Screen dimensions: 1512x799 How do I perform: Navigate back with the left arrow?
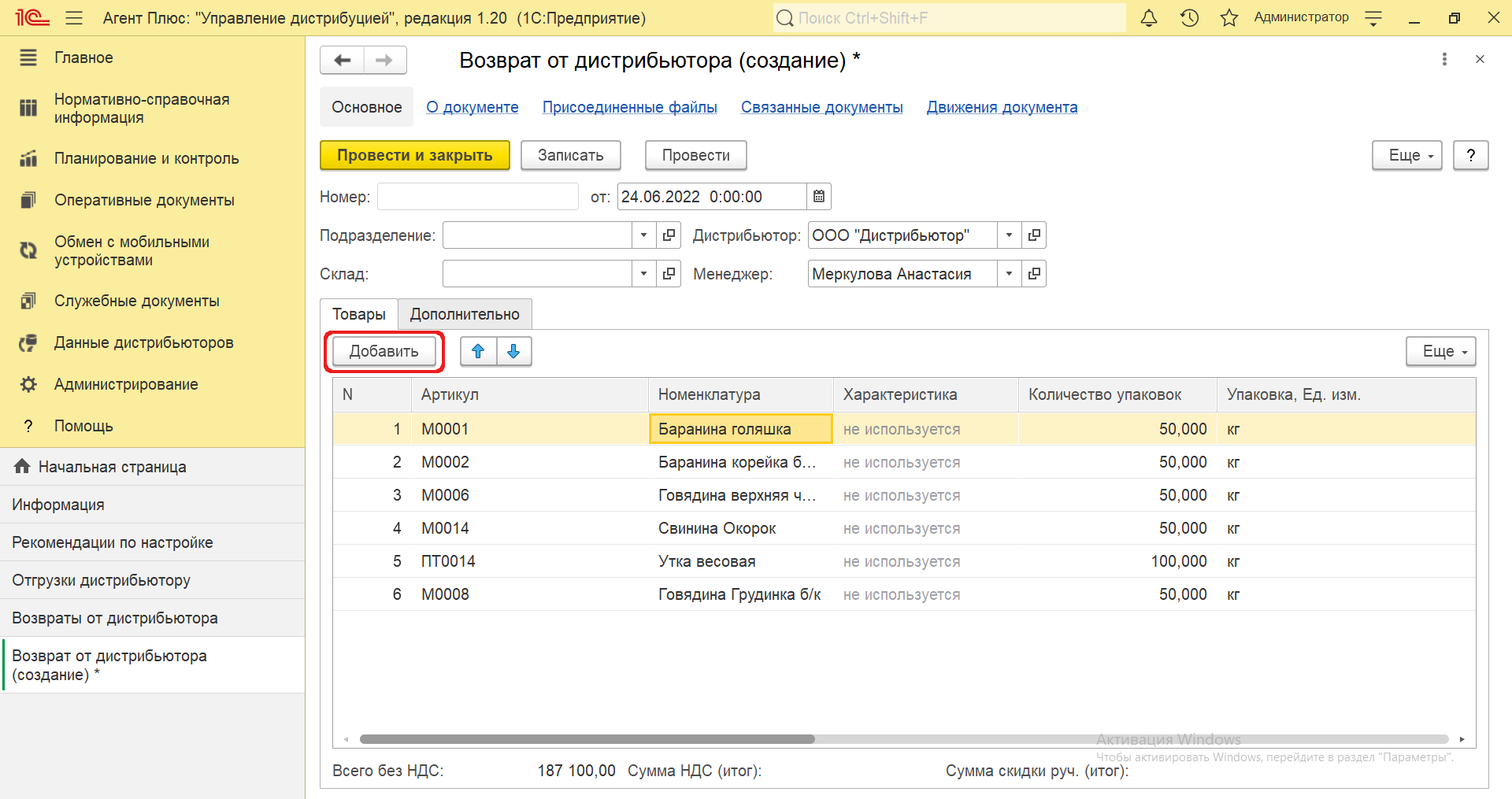342,60
